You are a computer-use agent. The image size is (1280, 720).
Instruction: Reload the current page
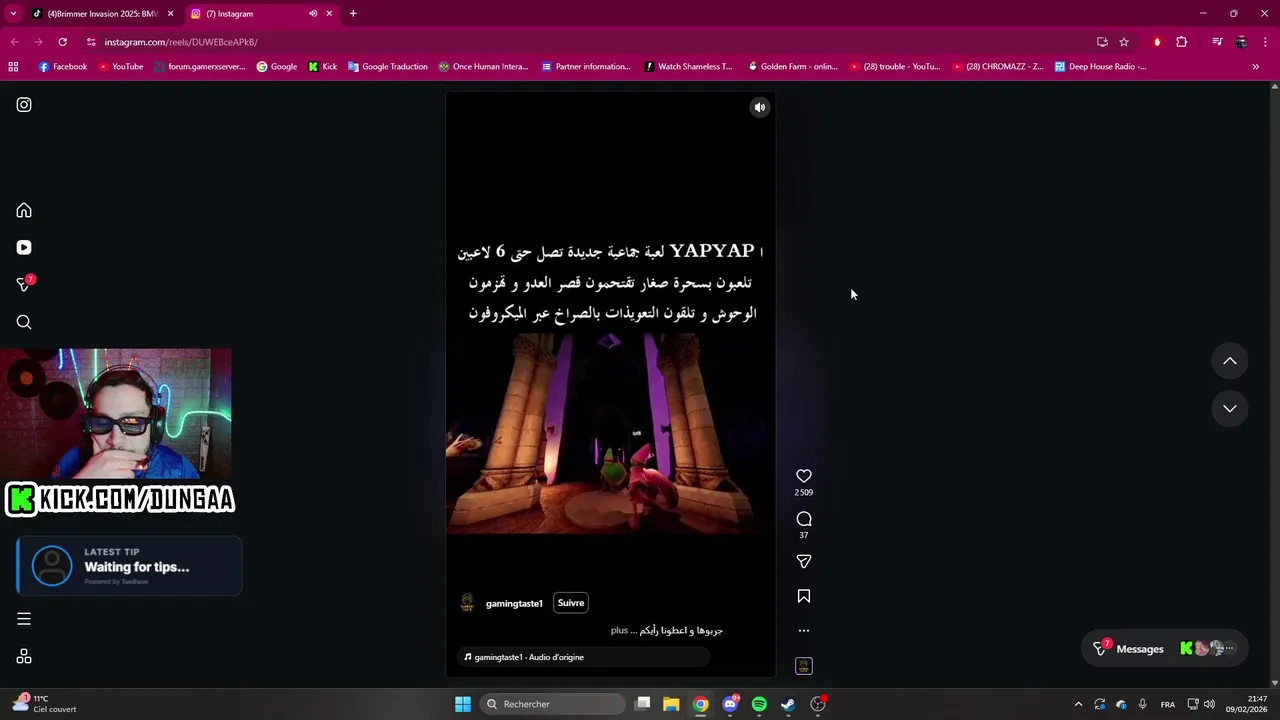62,42
